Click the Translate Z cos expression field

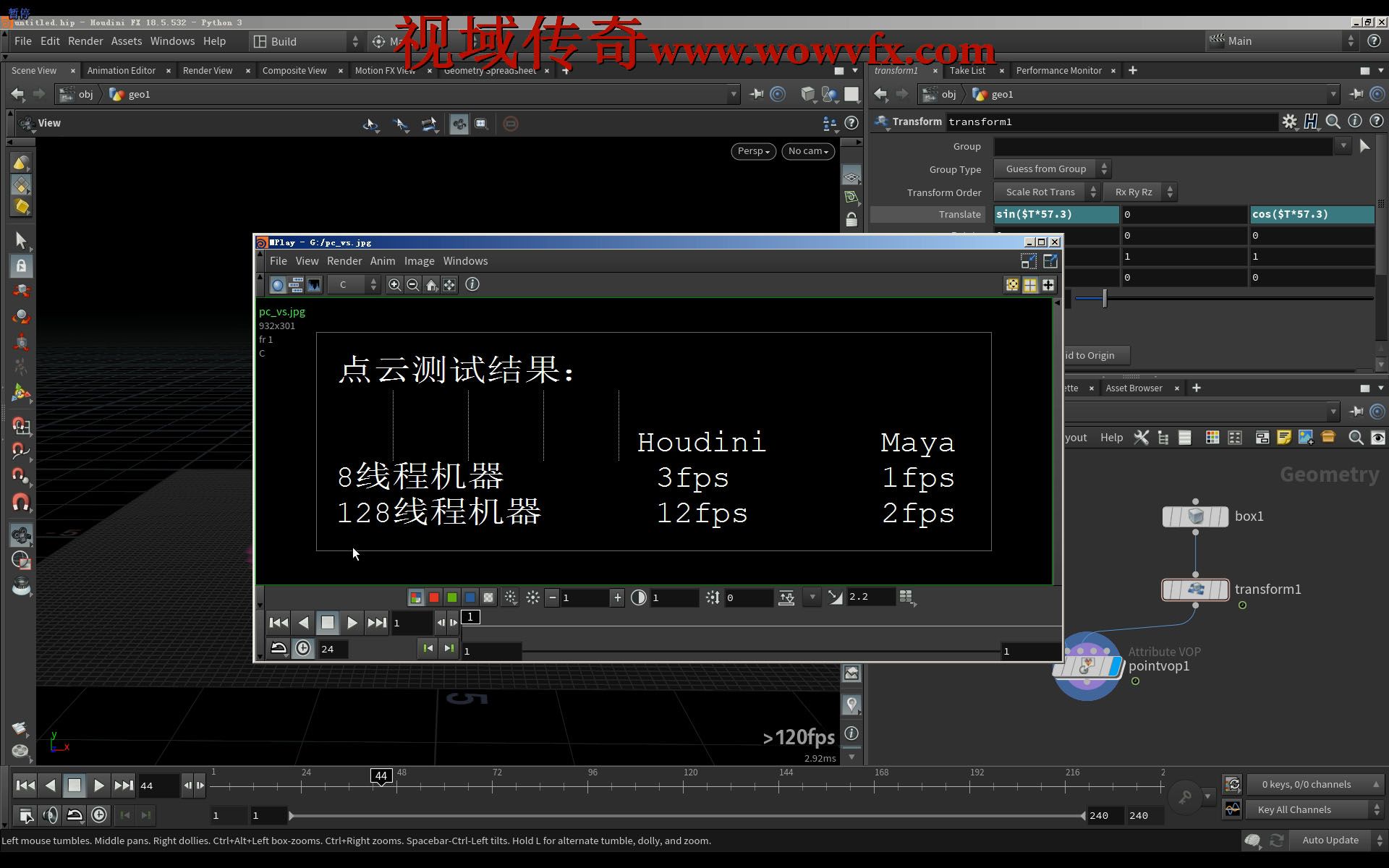coord(1312,214)
